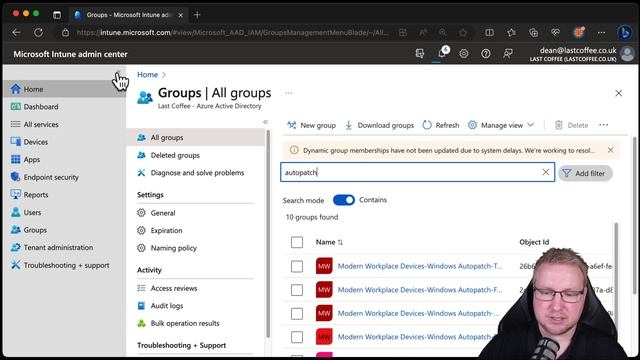The image size is (640, 360).
Task: Check the third Autopatch group row checkbox
Action: click(297, 313)
